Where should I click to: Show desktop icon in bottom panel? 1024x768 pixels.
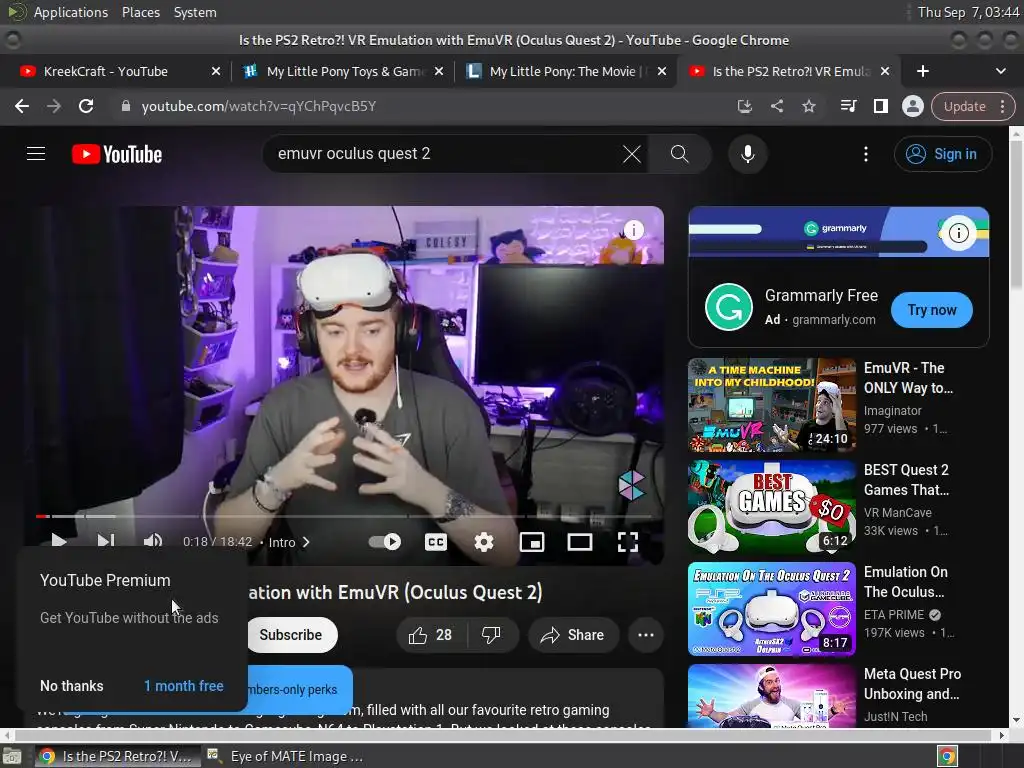click(12, 756)
